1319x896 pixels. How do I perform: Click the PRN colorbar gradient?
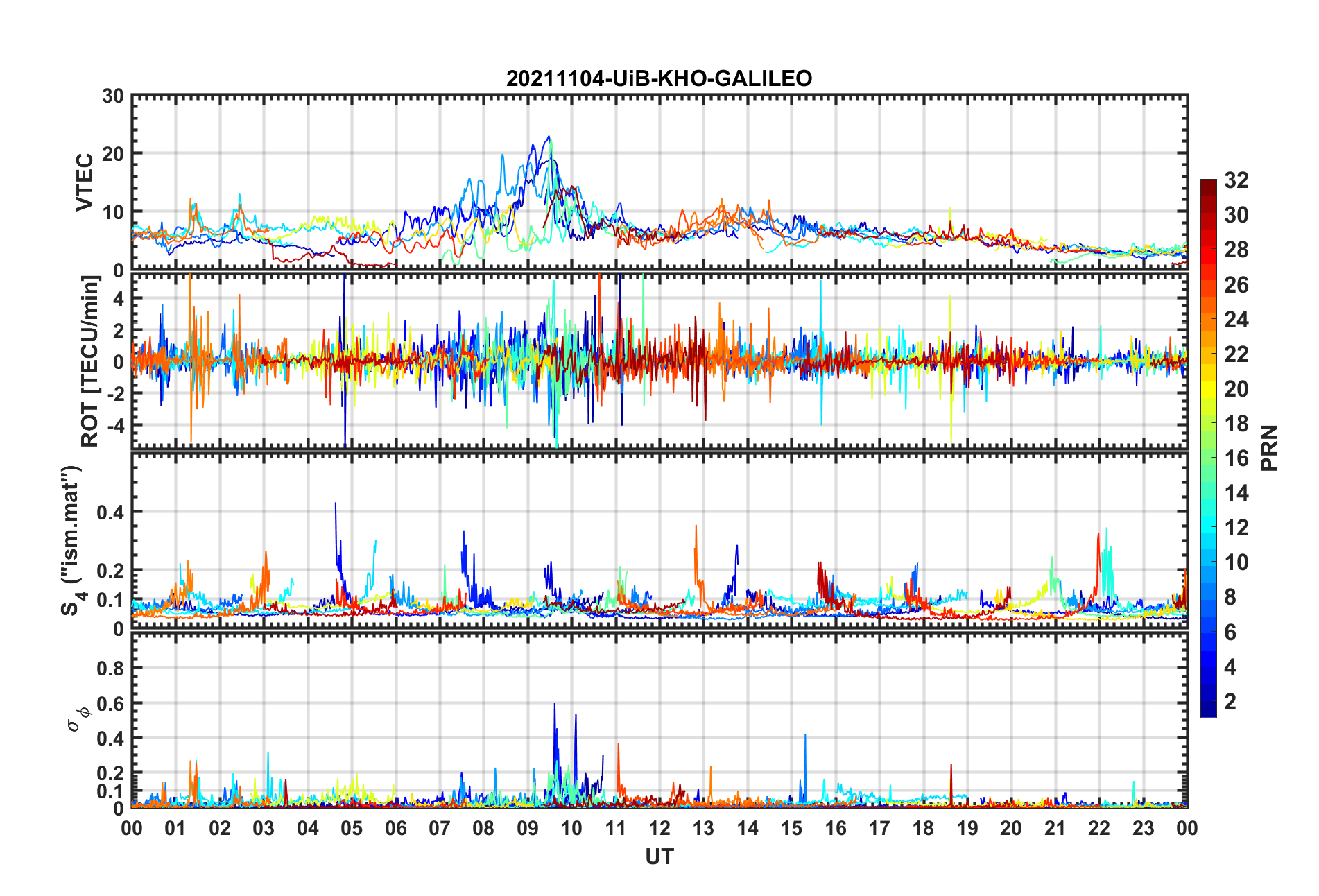coord(1209,448)
